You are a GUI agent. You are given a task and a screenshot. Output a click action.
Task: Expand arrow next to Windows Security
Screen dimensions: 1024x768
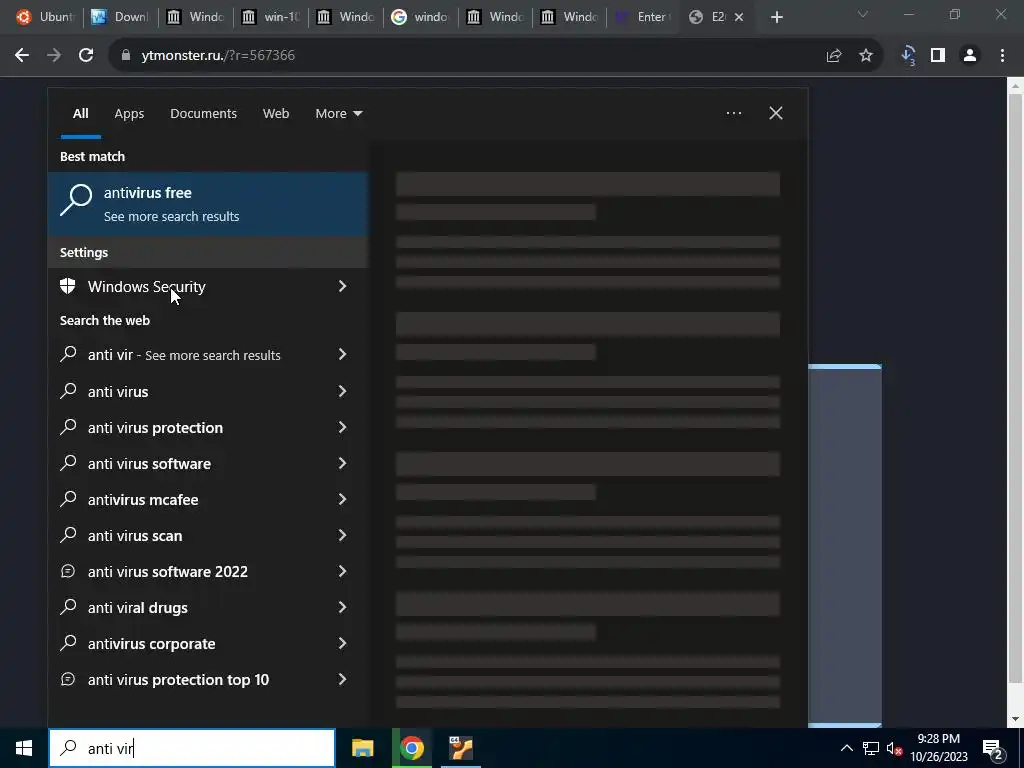(342, 286)
